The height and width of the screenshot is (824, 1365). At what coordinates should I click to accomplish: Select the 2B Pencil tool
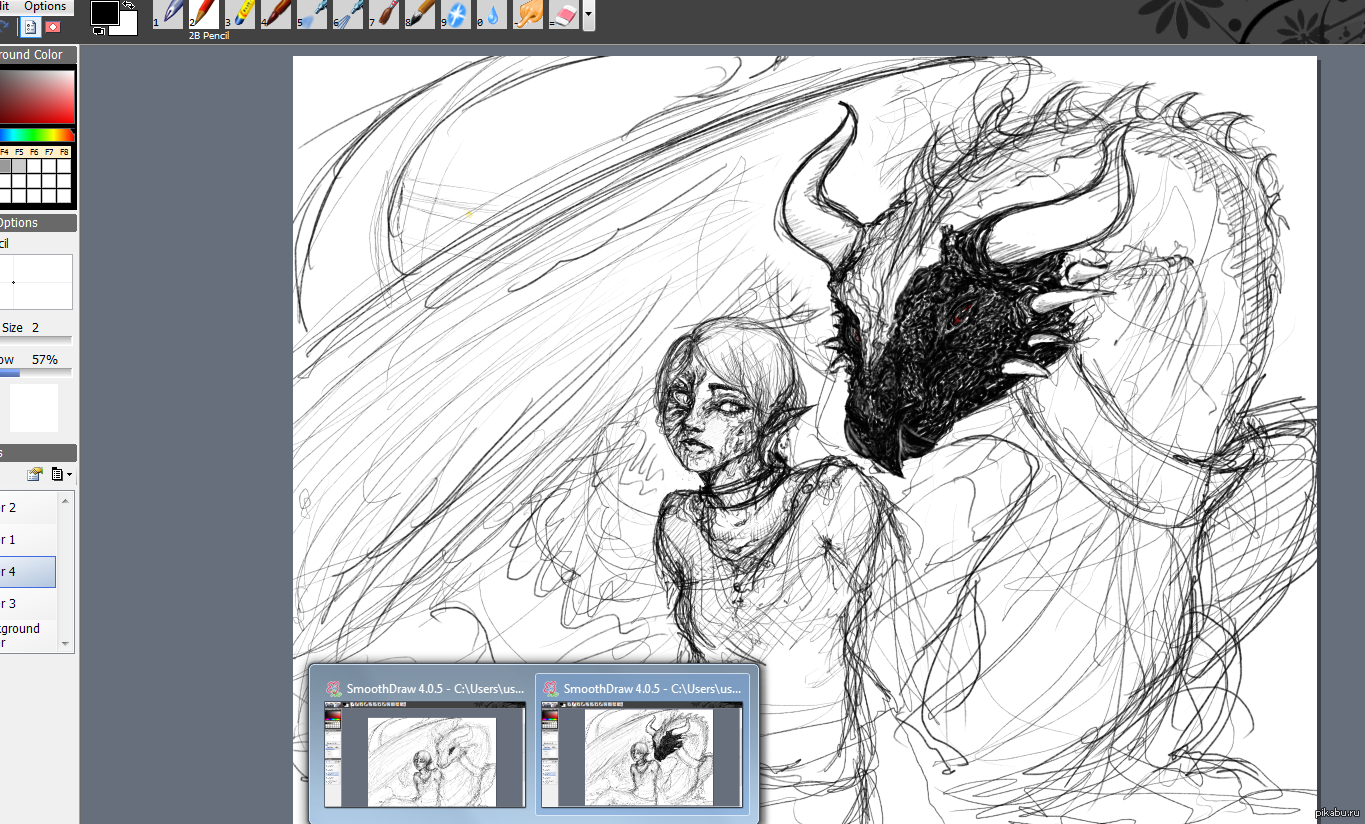pyautogui.click(x=205, y=14)
